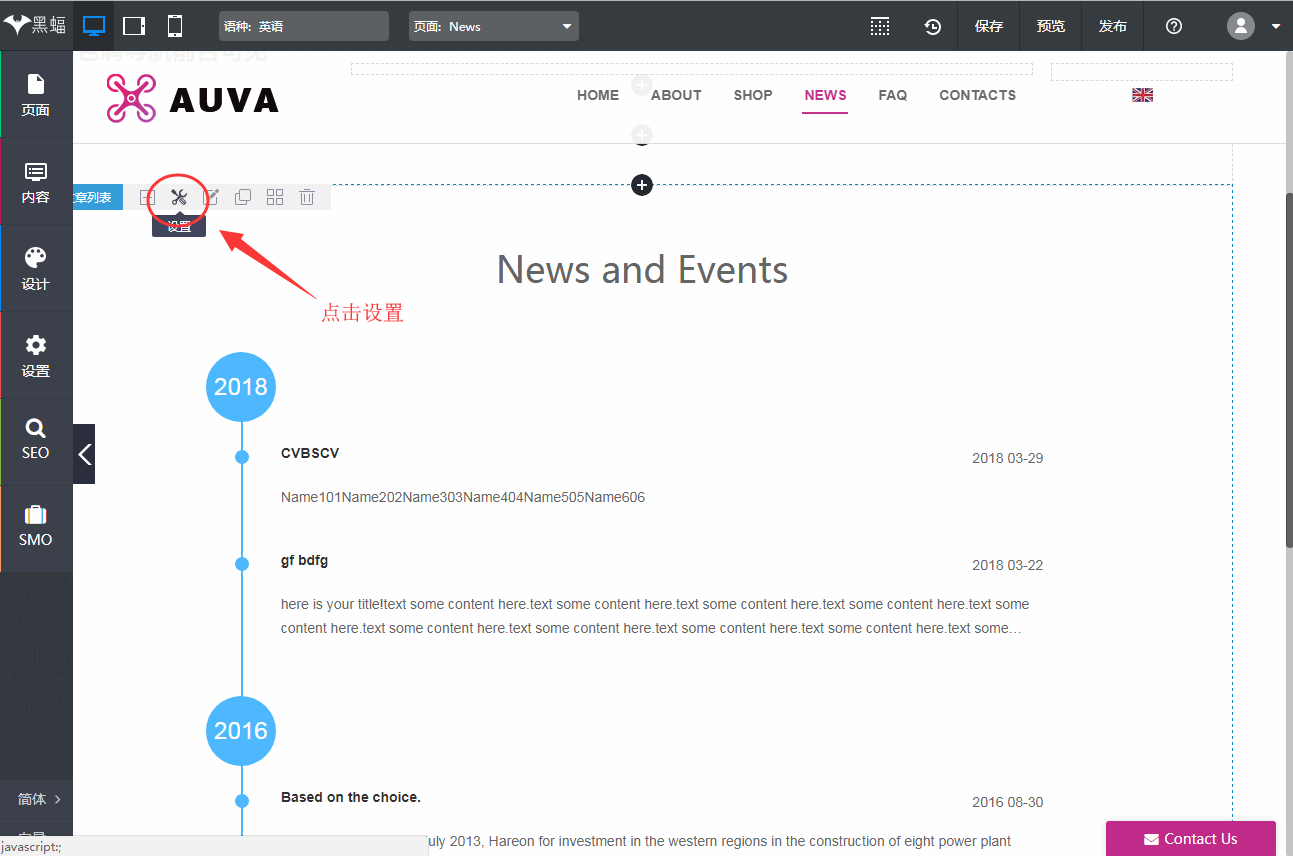This screenshot has width=1293, height=856.
Task: Toggle the grid guides icon
Action: [x=880, y=27]
